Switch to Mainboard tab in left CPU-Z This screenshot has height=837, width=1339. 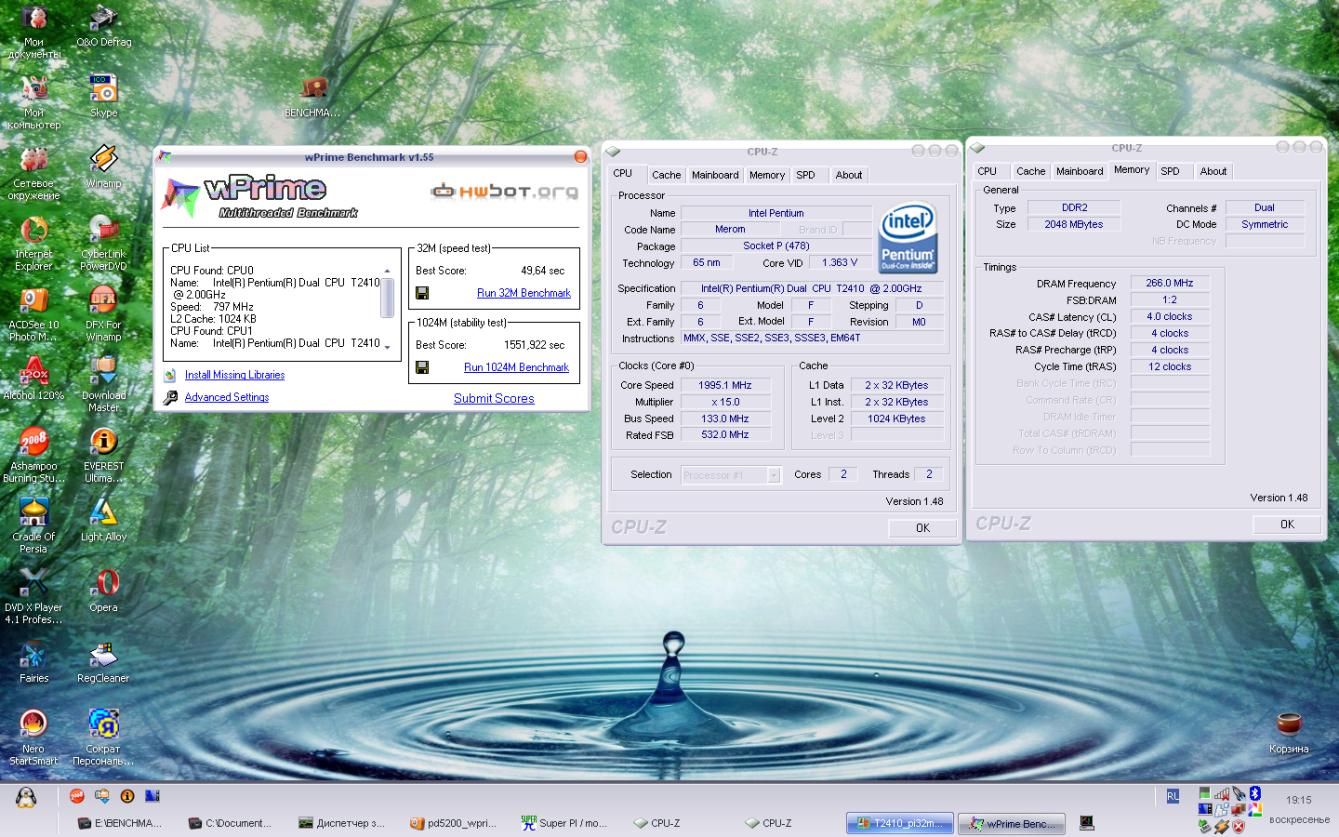[x=715, y=175]
